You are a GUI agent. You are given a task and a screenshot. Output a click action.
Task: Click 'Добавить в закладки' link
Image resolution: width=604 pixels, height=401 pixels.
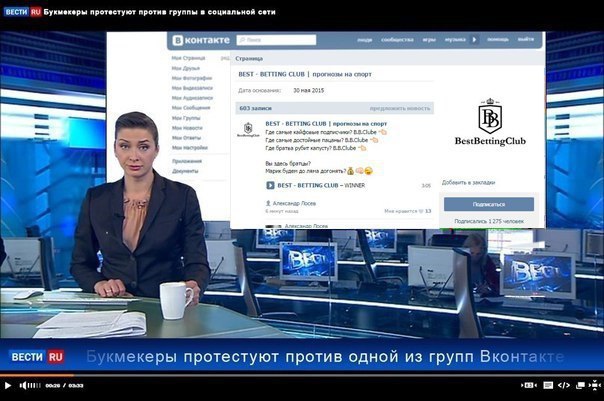(468, 183)
